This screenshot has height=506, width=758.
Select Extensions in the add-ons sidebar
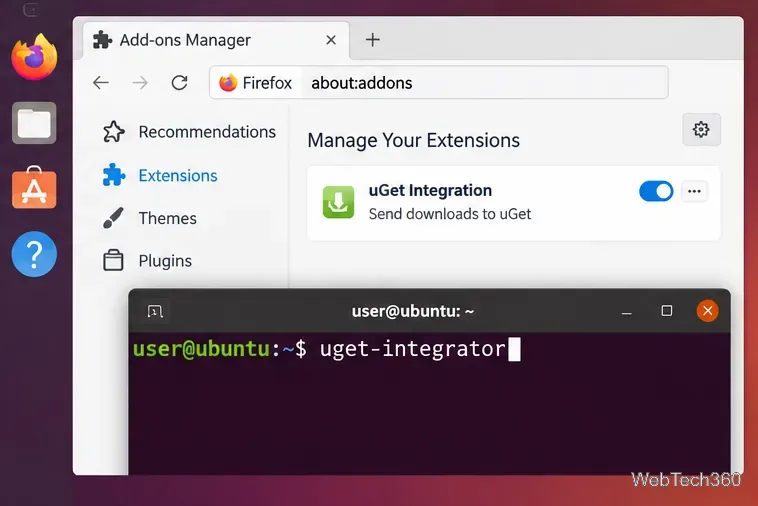click(x=160, y=175)
